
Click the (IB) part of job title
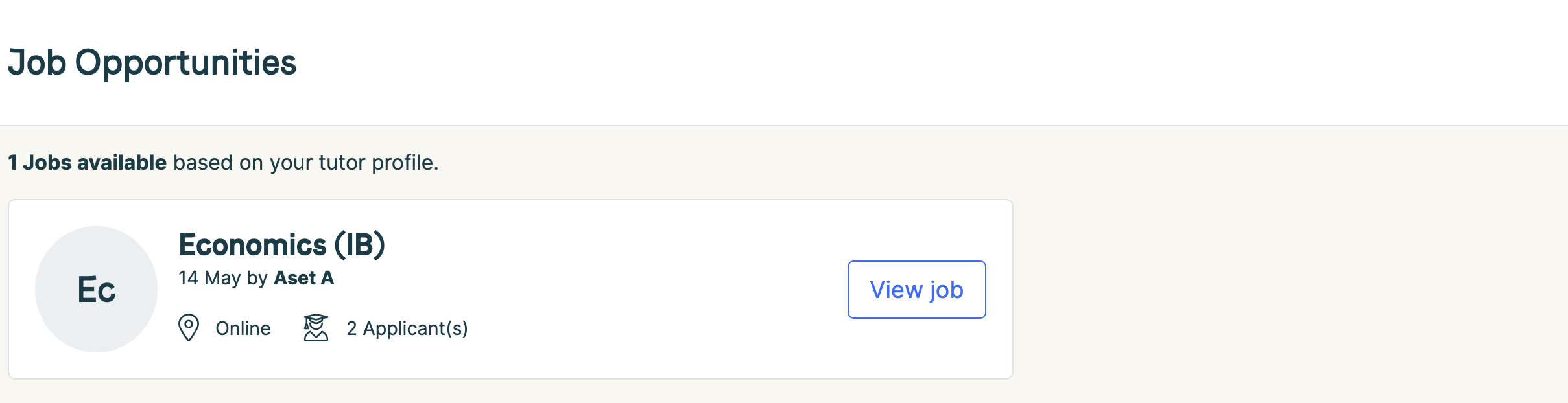coord(360,245)
